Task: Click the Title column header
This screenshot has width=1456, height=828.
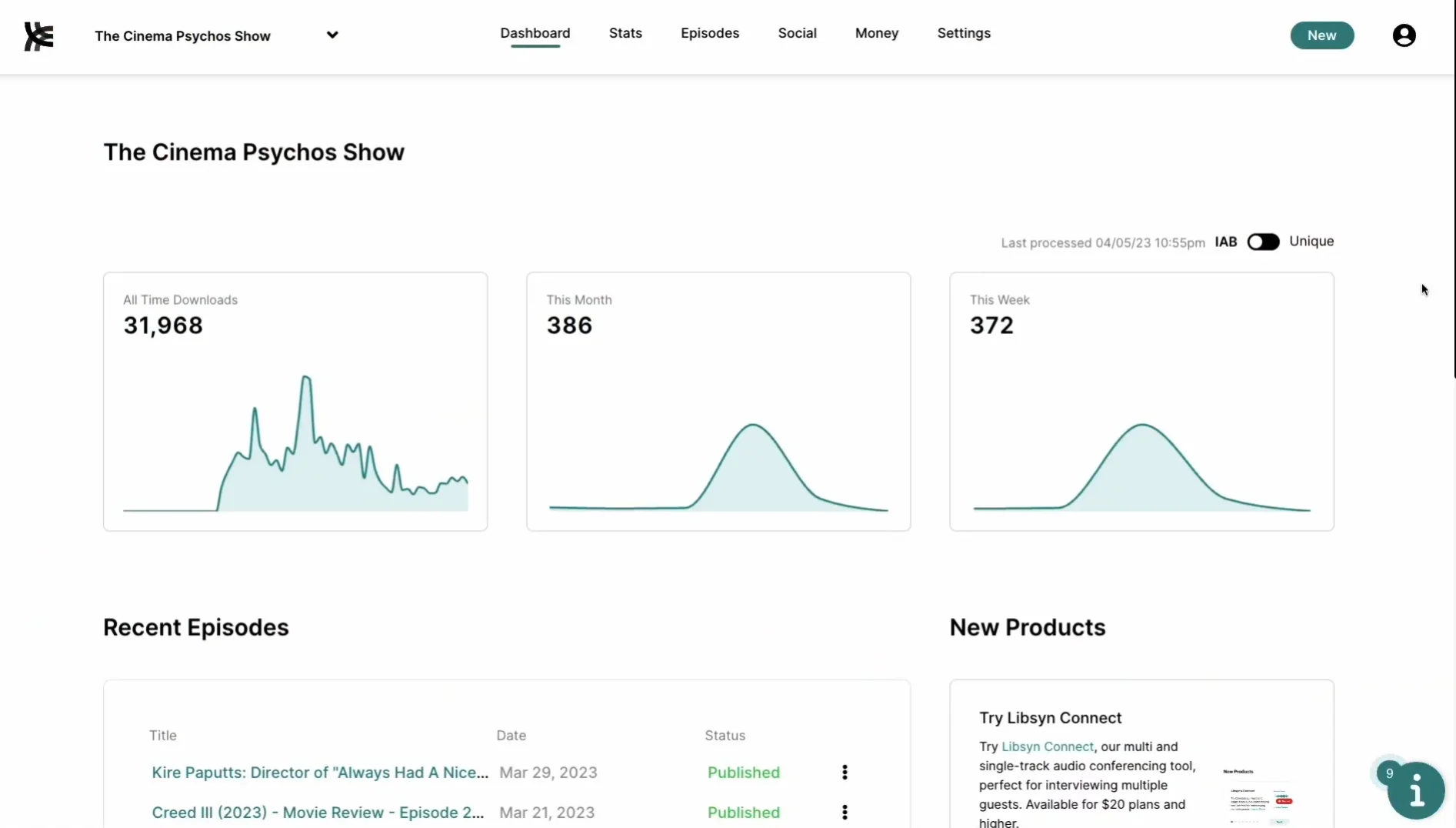Action: [x=162, y=735]
